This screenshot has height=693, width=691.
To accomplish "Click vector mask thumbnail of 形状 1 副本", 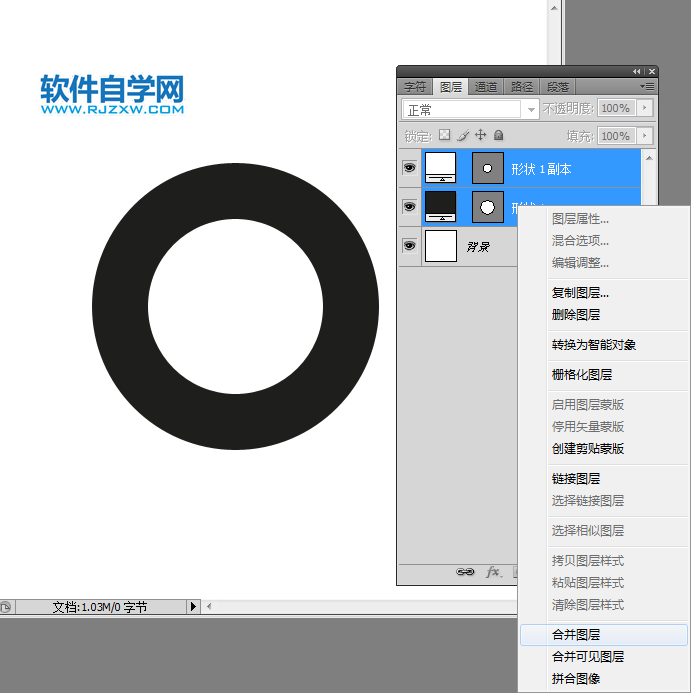I will pyautogui.click(x=488, y=168).
